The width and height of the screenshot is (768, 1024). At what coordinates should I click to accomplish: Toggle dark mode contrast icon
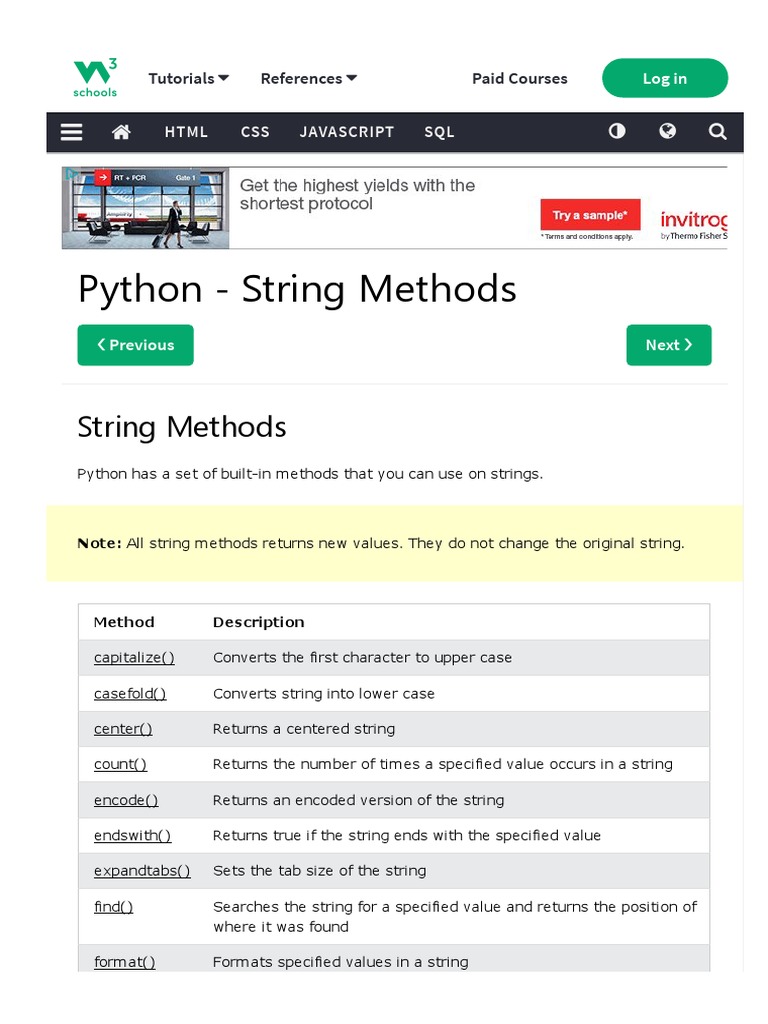click(617, 131)
